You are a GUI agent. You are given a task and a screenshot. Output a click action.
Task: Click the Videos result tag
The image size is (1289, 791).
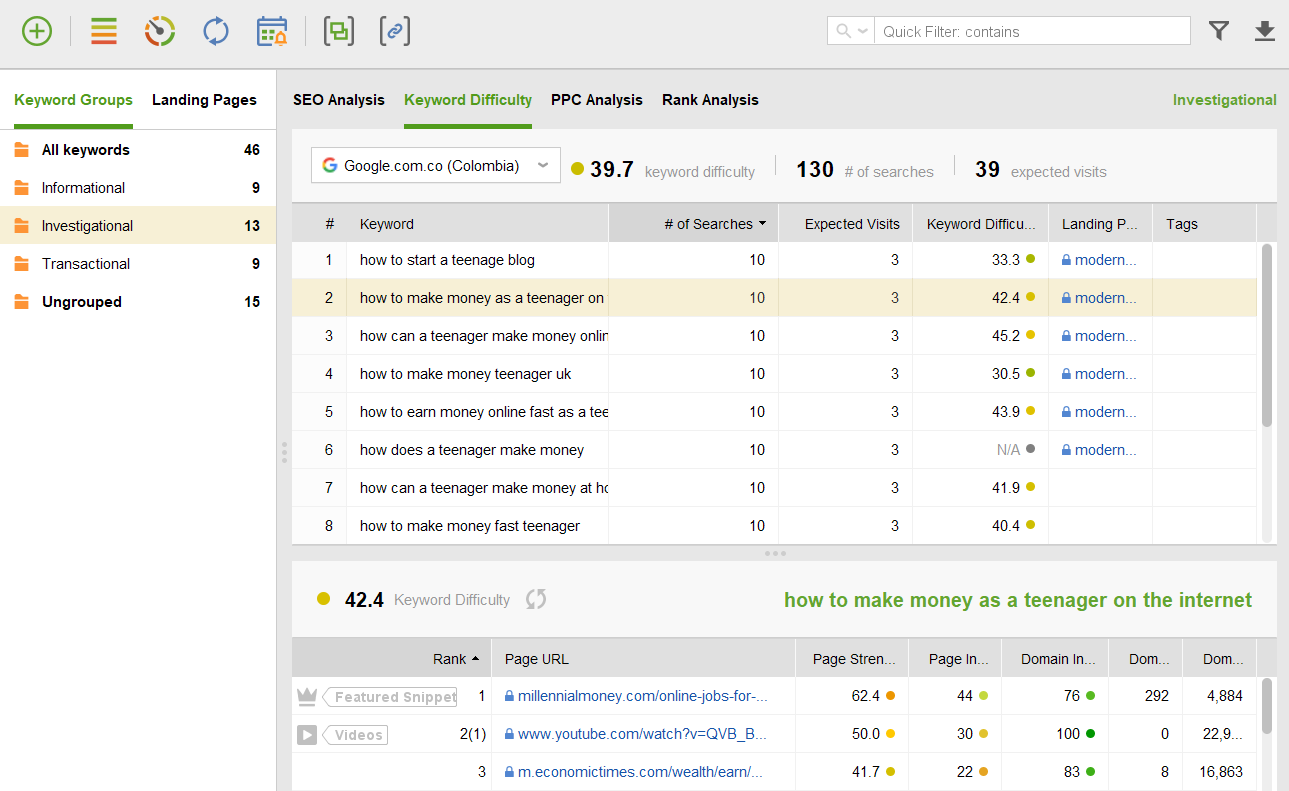[355, 735]
